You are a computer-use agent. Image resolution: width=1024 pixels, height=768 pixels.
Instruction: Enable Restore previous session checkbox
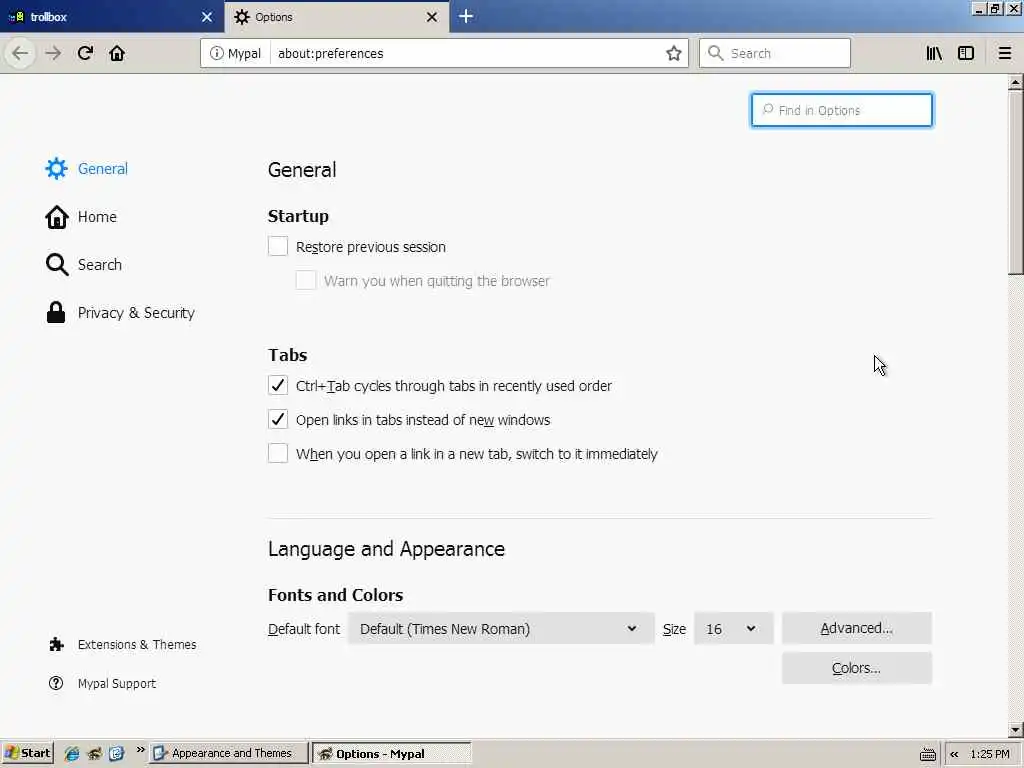pos(278,246)
